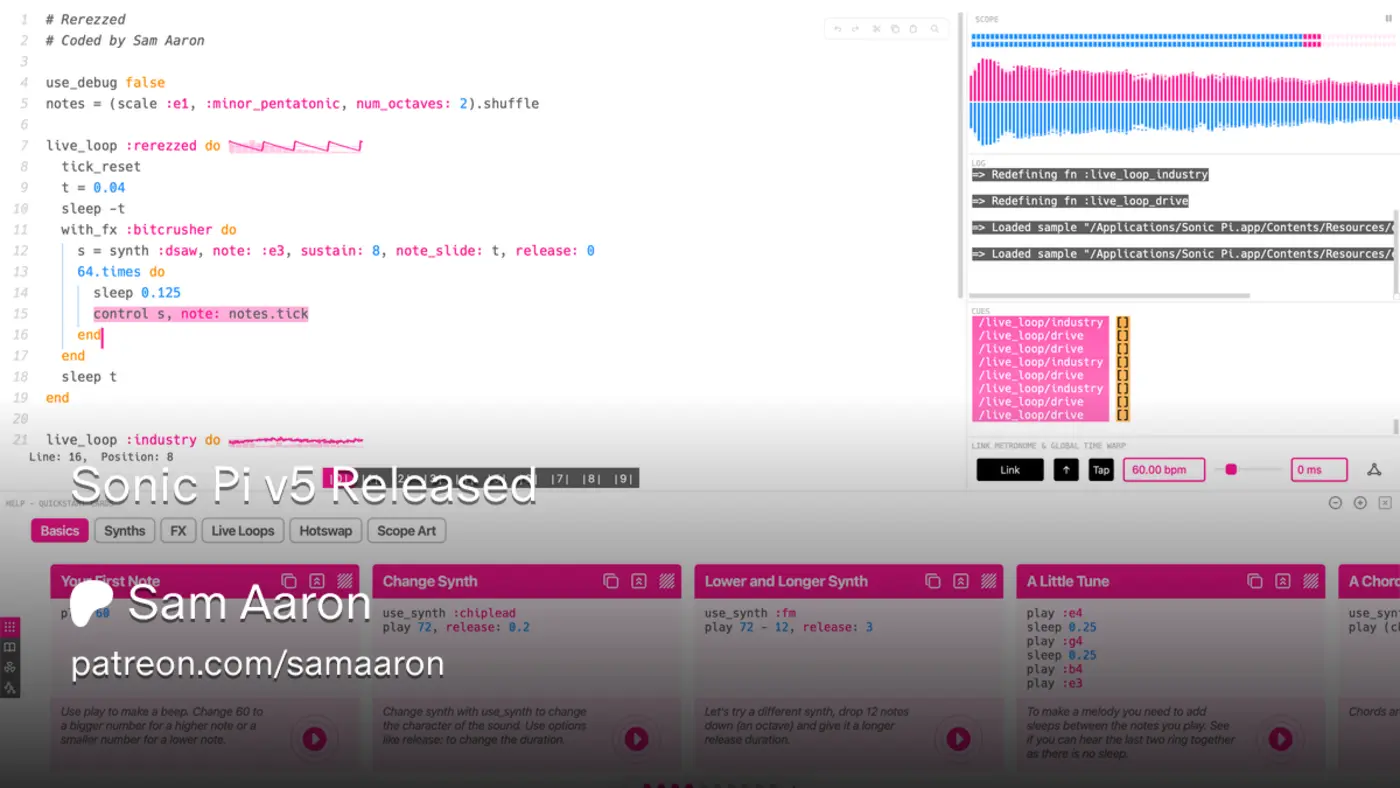Open the book tutorial sidebar icon
Viewport: 1400px width, 788px height.
10,647
